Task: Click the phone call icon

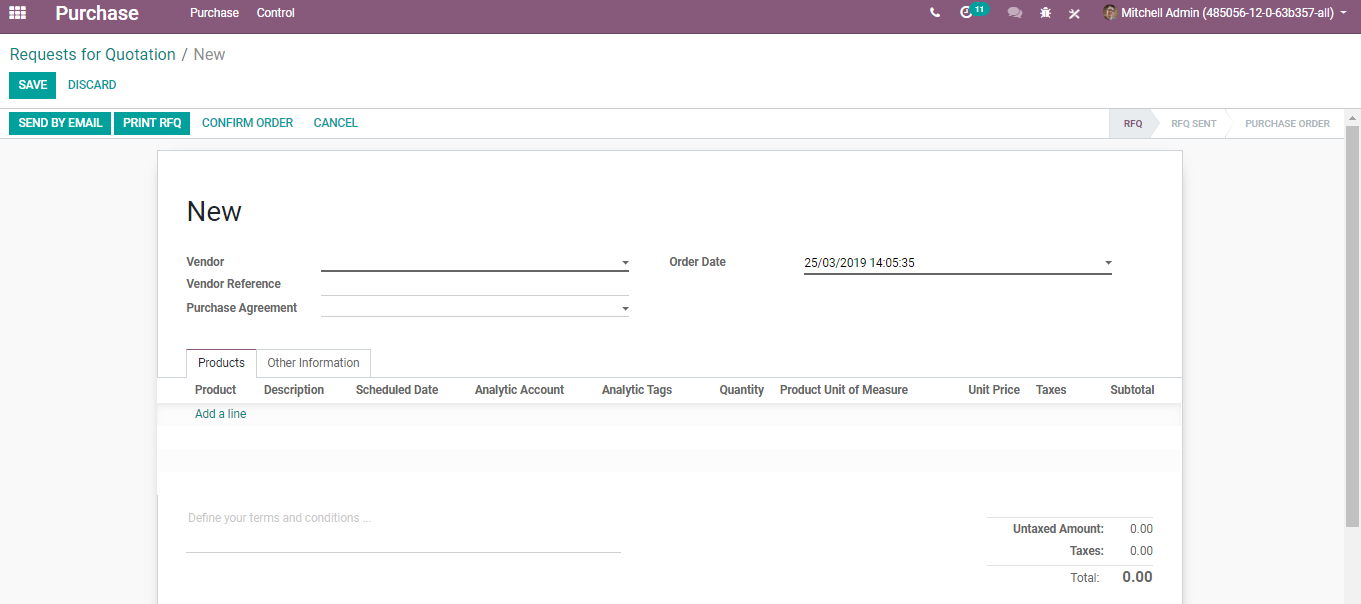Action: pos(935,13)
